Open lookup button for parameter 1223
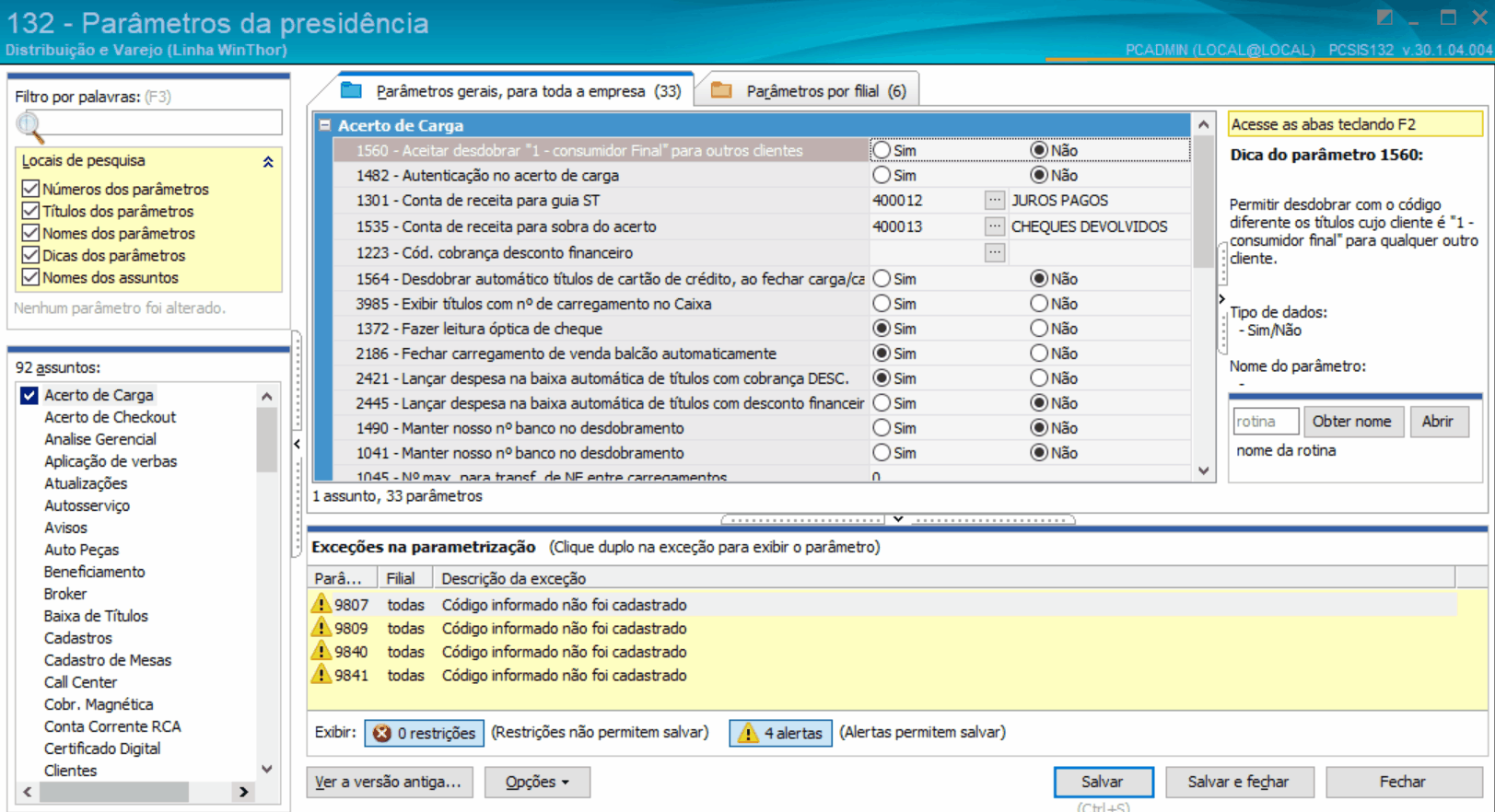This screenshot has height=812, width=1495. coord(995,252)
